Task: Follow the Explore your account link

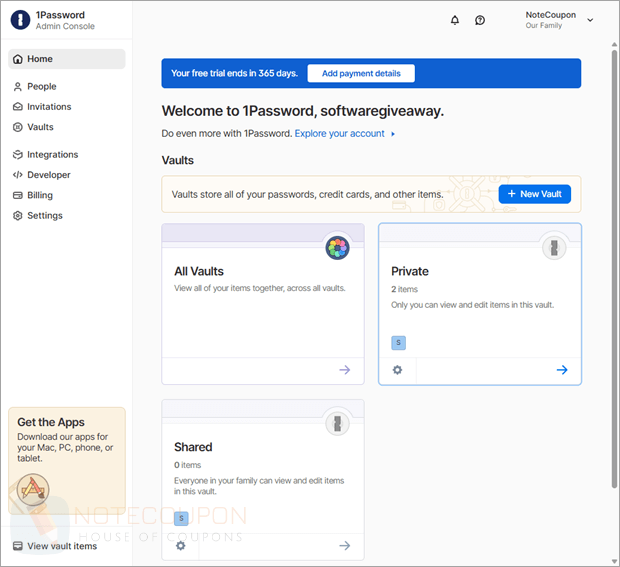Action: click(339, 134)
